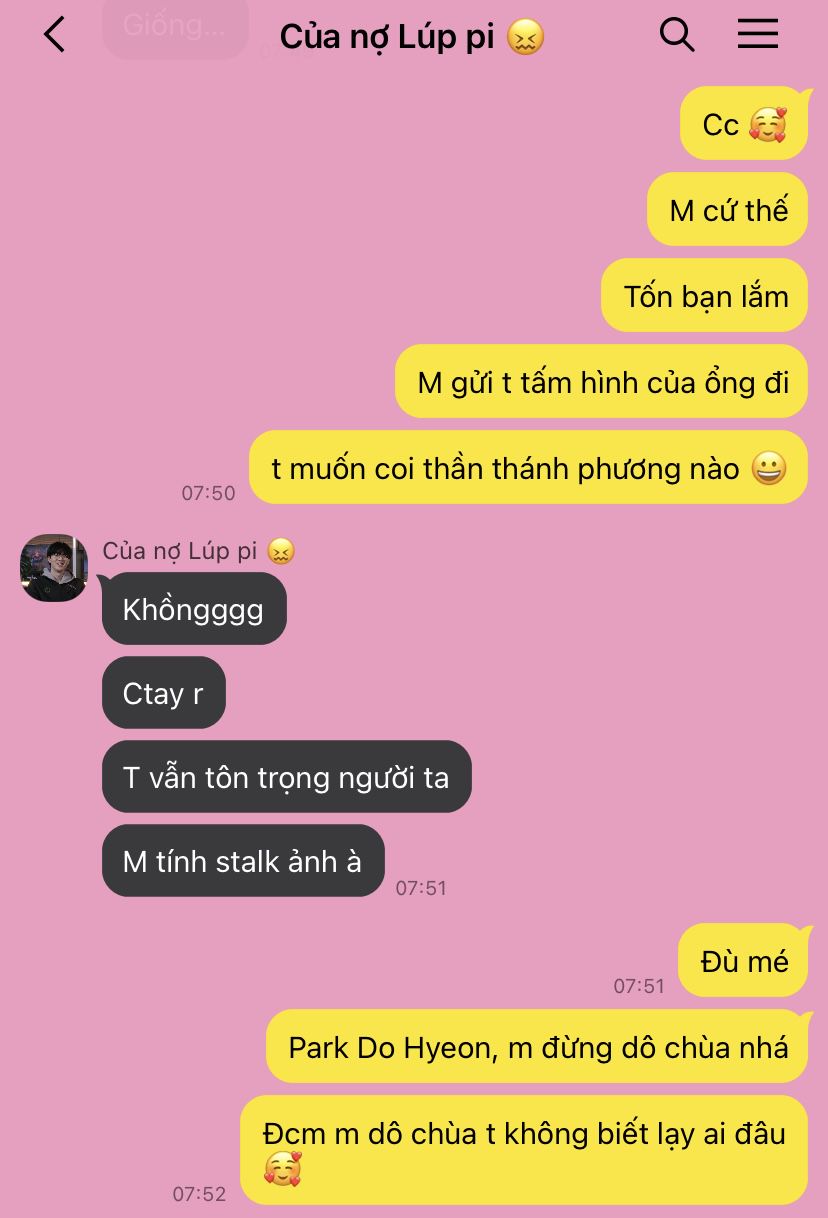The width and height of the screenshot is (828, 1218).
Task: Tap 'M tính stalk ảnh à' message
Action: [x=243, y=861]
